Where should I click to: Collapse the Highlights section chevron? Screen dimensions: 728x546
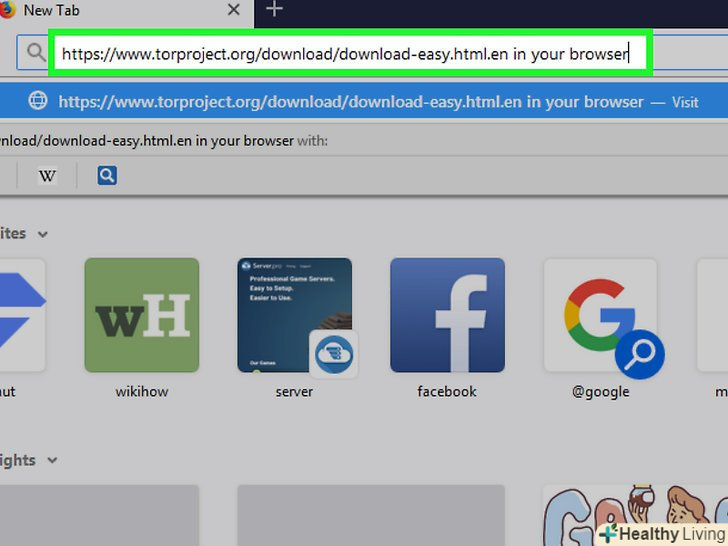52,460
